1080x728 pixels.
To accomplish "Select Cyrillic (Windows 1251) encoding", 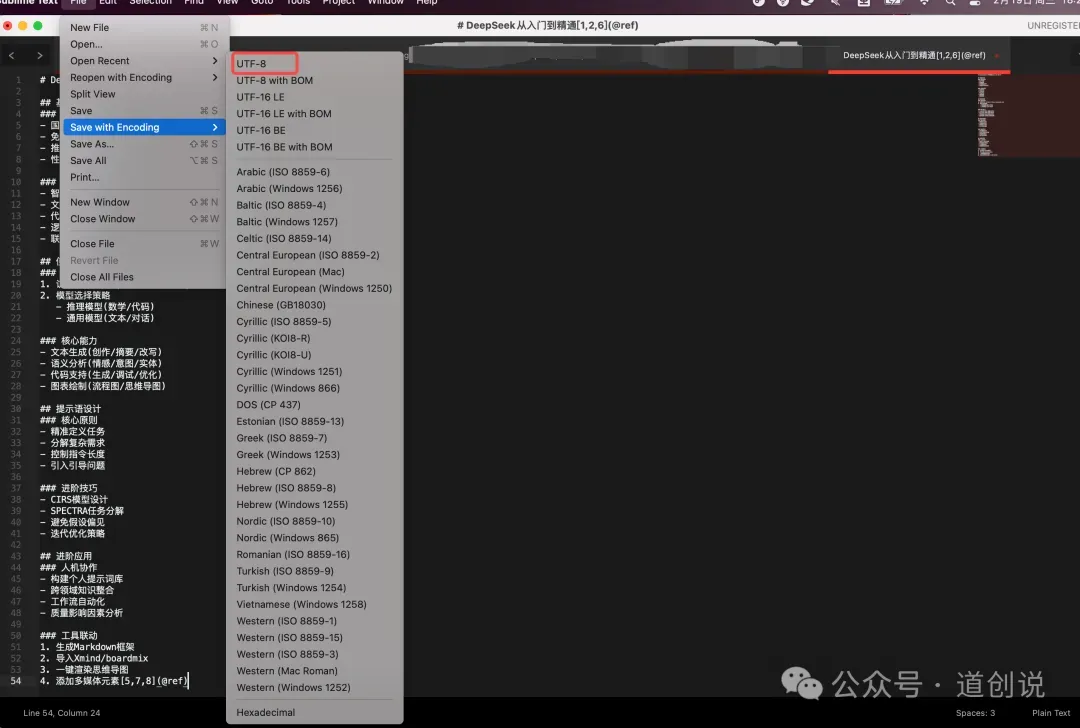I will (x=315, y=371).
